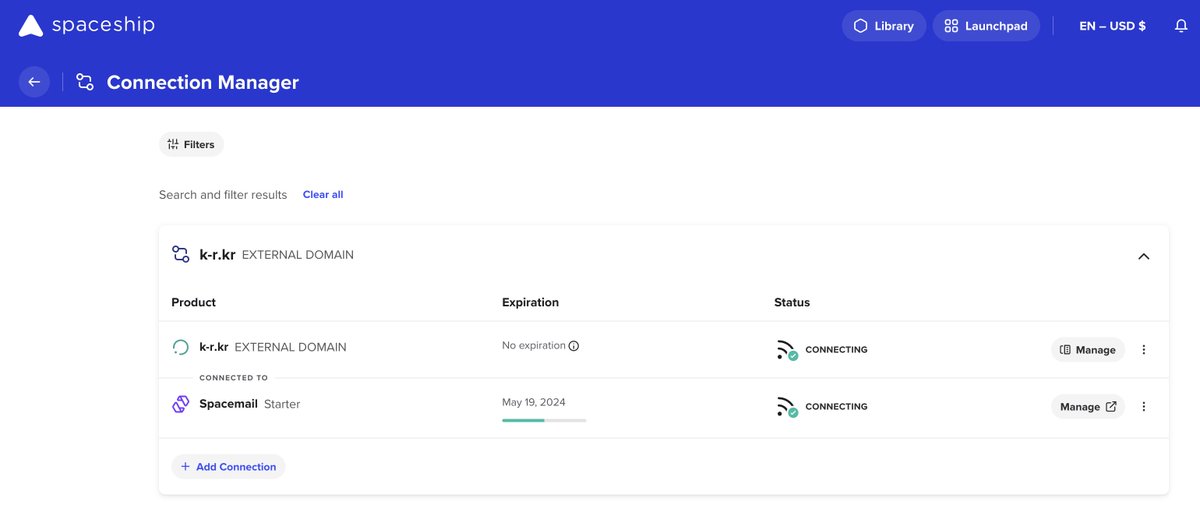The height and width of the screenshot is (516, 1200).
Task: Manage the k-r.kr external domain
Action: coord(1088,350)
